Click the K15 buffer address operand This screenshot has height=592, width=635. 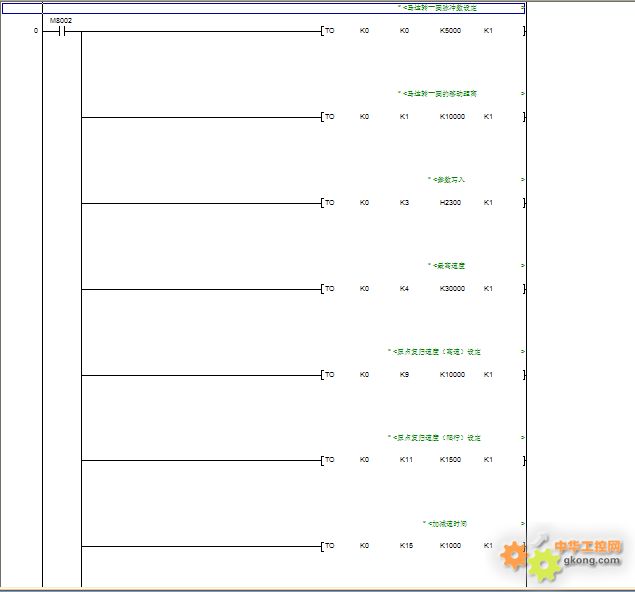tap(406, 545)
